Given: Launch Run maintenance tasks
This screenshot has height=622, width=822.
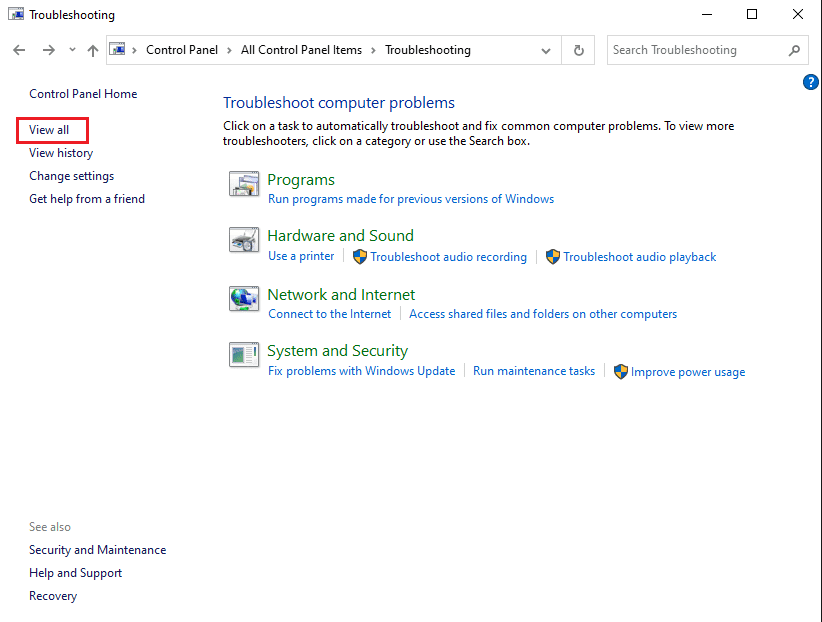Looking at the screenshot, I should coord(534,371).
